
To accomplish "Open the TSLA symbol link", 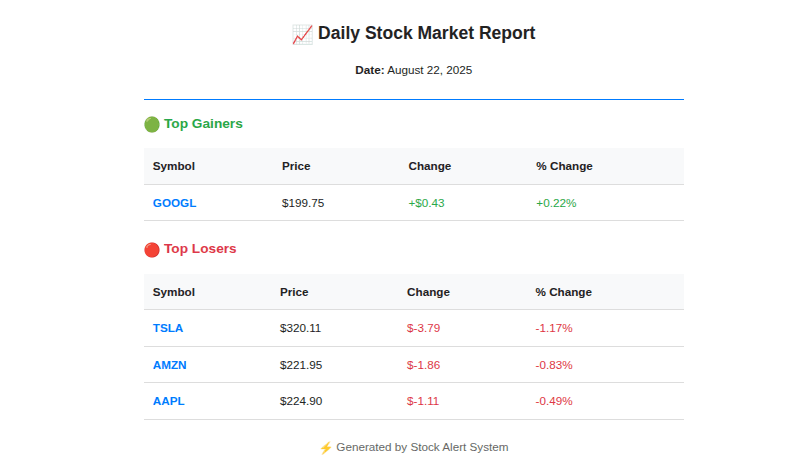I will [168, 328].
